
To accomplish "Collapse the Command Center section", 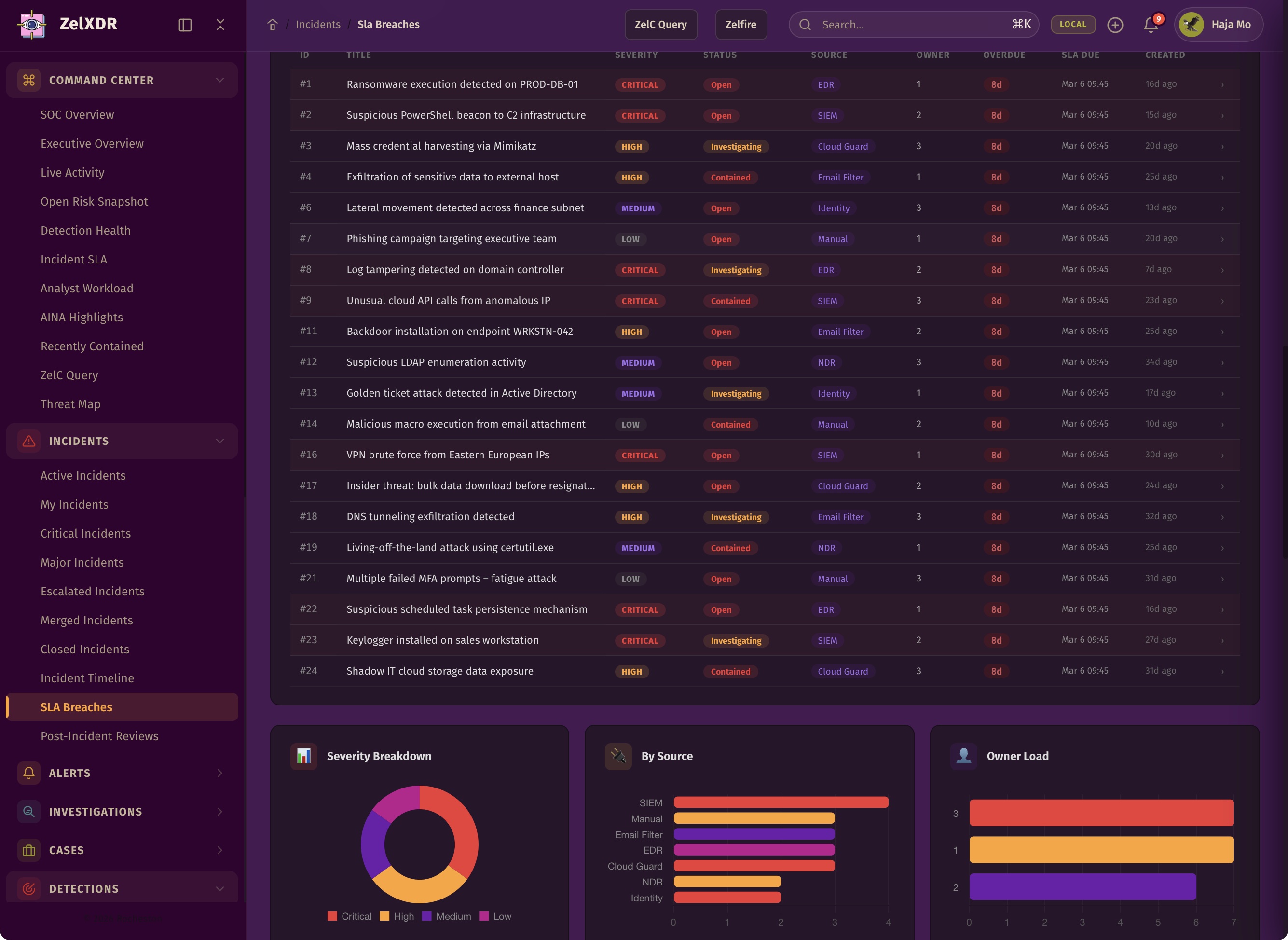I will (x=219, y=80).
